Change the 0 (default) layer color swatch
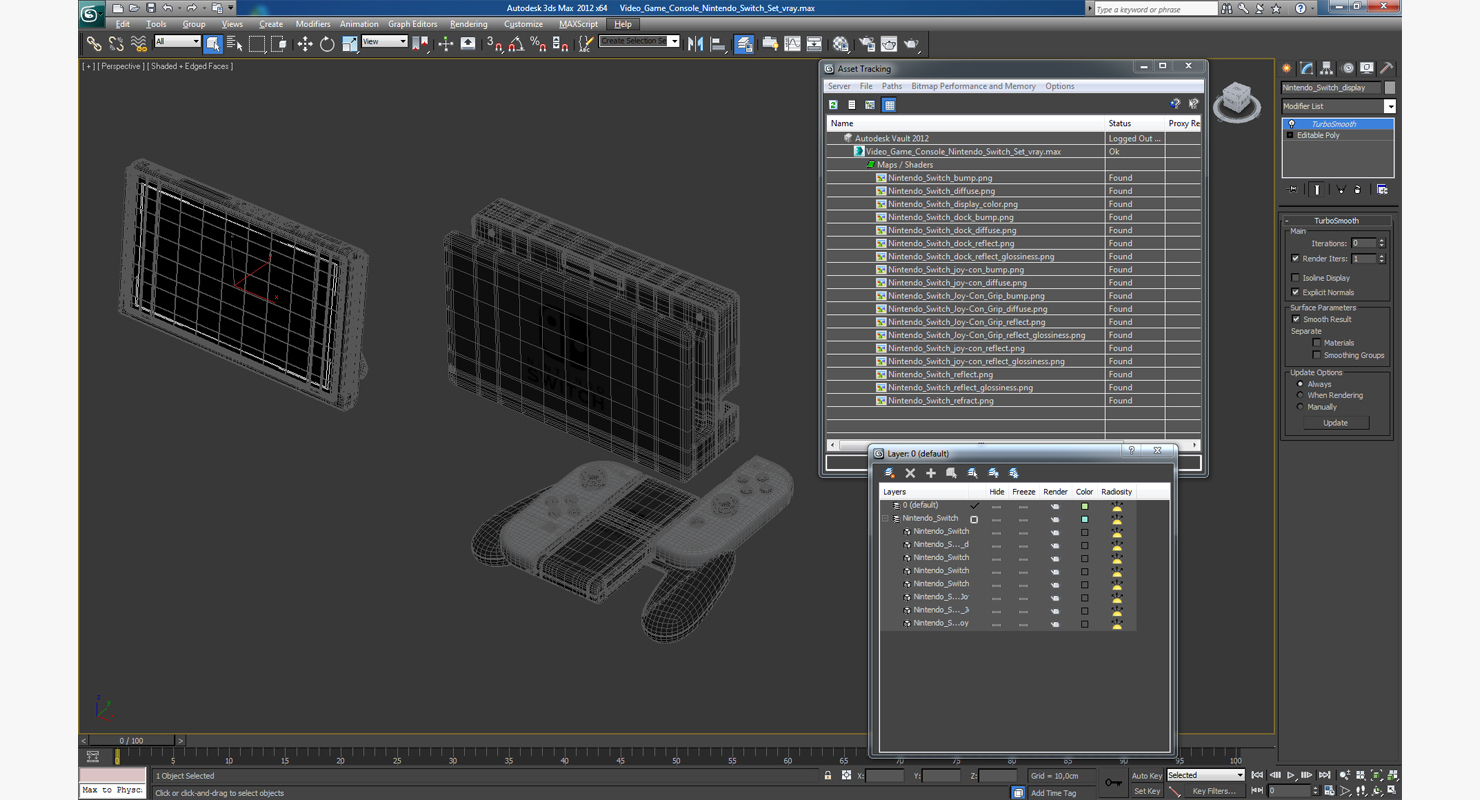 [x=1084, y=506]
